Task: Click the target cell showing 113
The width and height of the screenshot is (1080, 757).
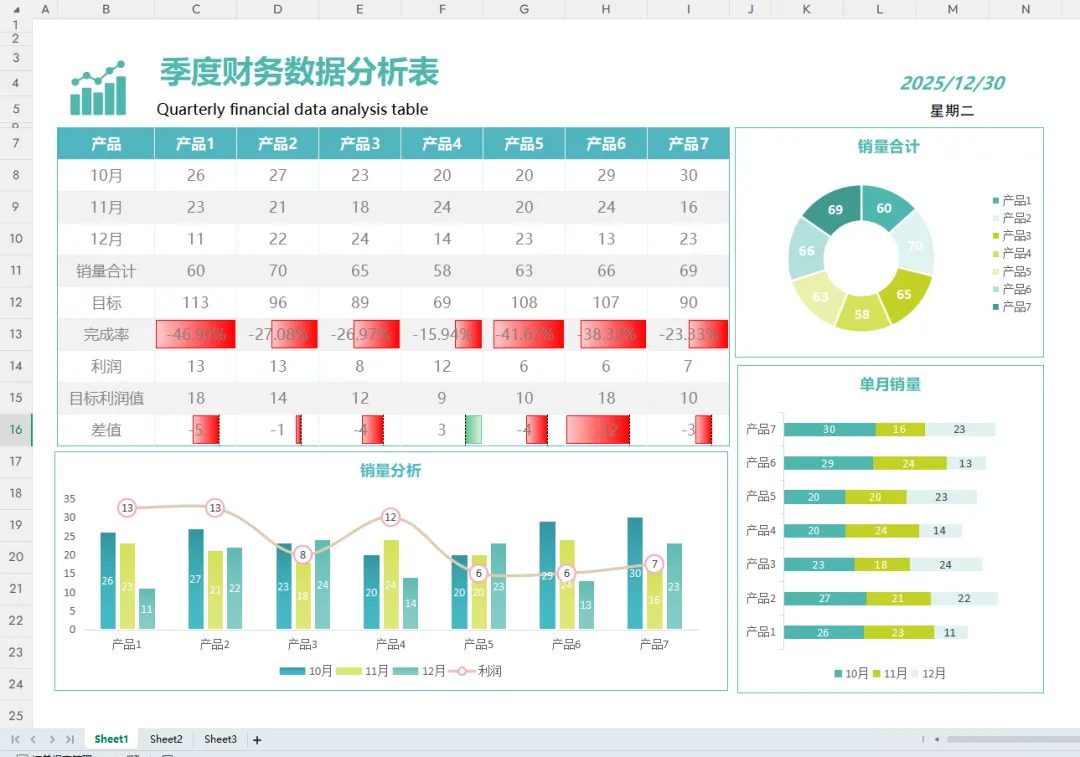Action: 196,302
